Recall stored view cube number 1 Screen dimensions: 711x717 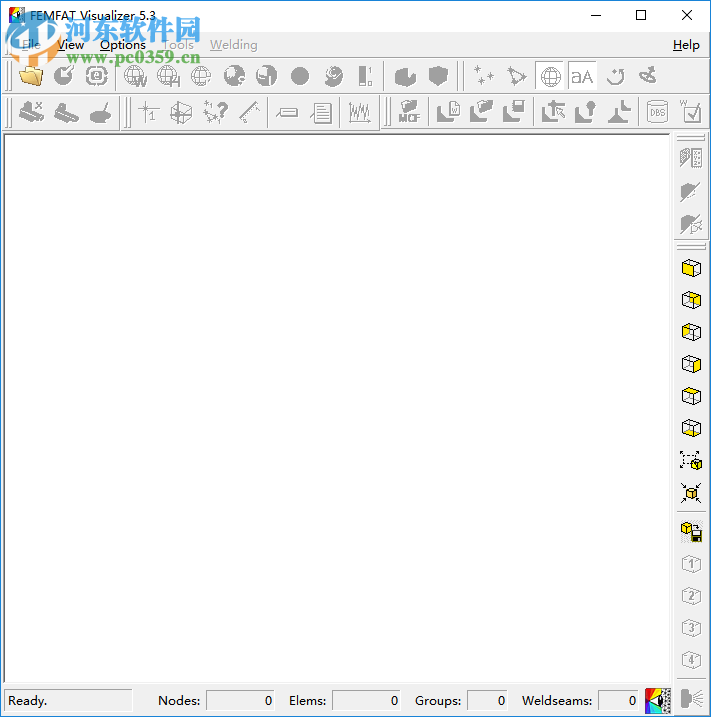(x=691, y=564)
